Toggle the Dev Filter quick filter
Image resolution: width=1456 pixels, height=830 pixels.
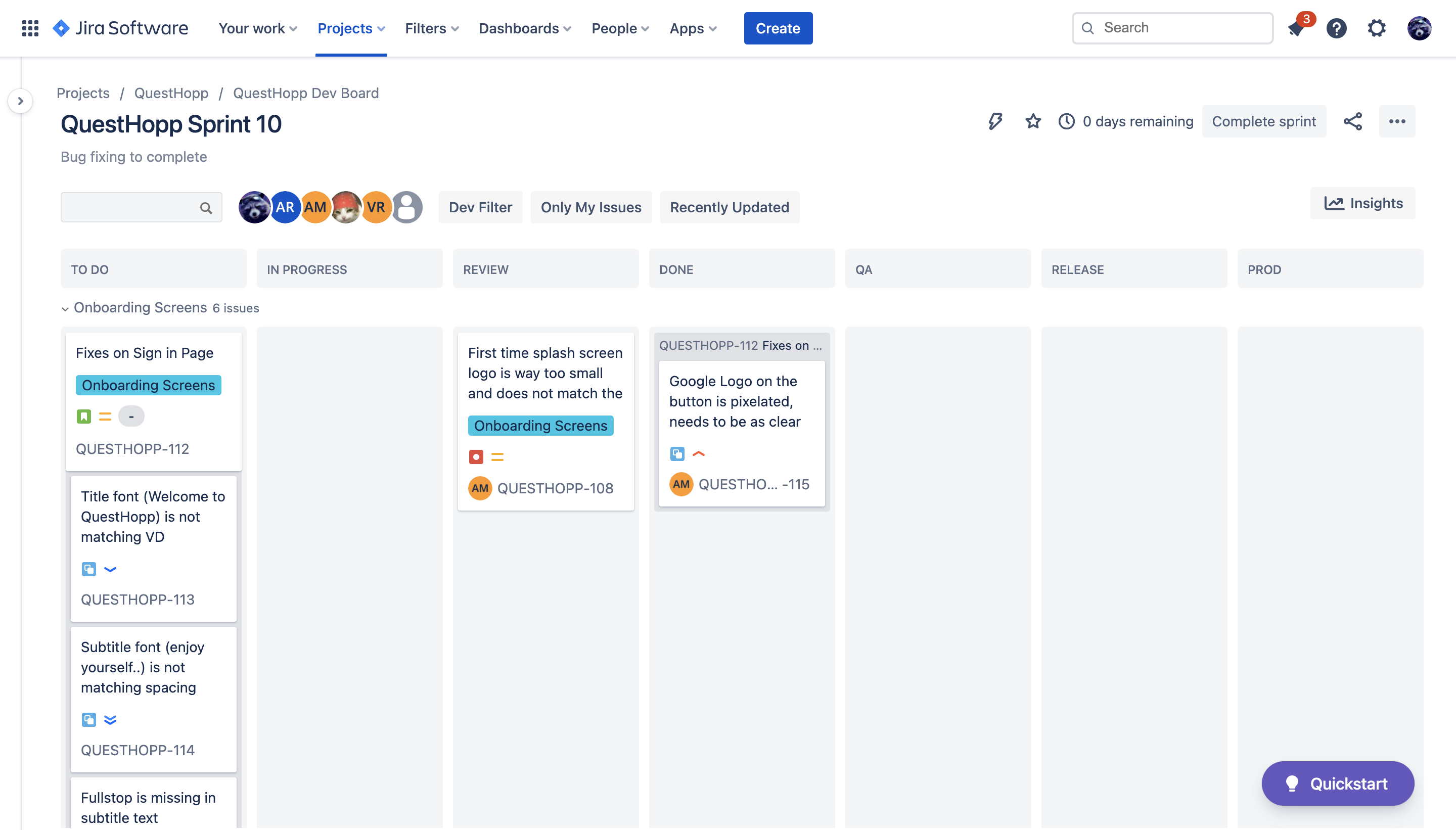tap(480, 207)
